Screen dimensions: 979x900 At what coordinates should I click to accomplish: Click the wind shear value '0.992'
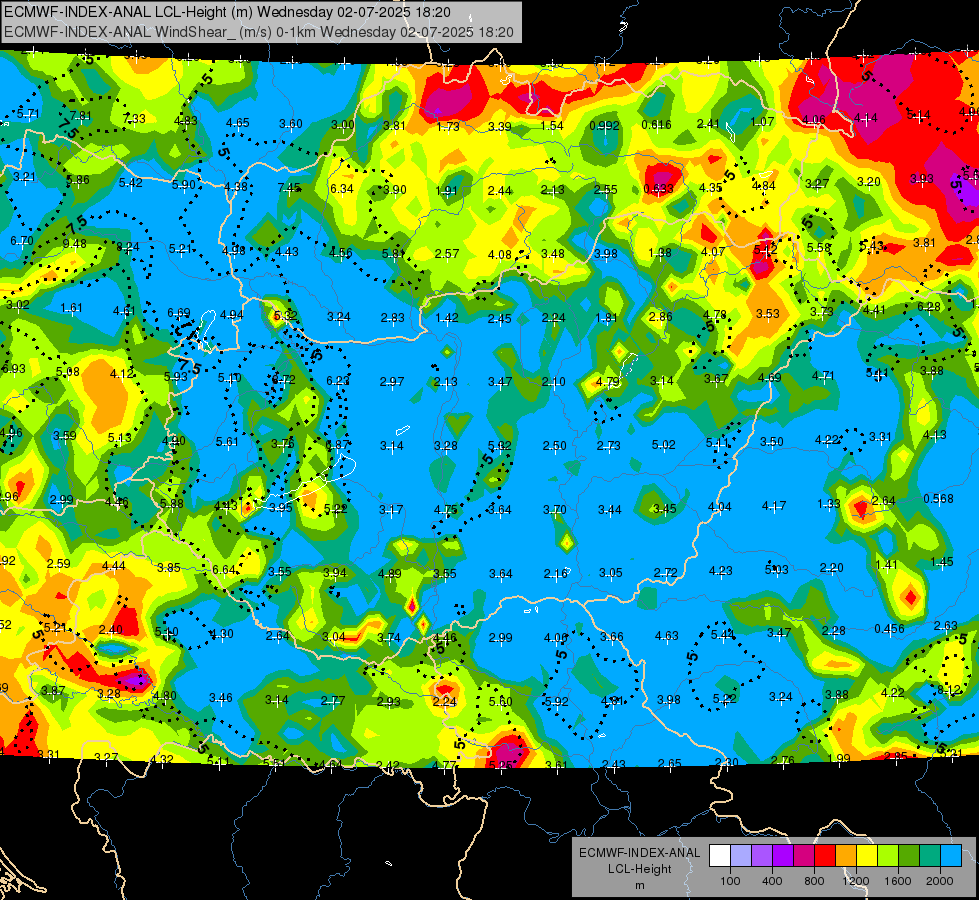pos(604,126)
